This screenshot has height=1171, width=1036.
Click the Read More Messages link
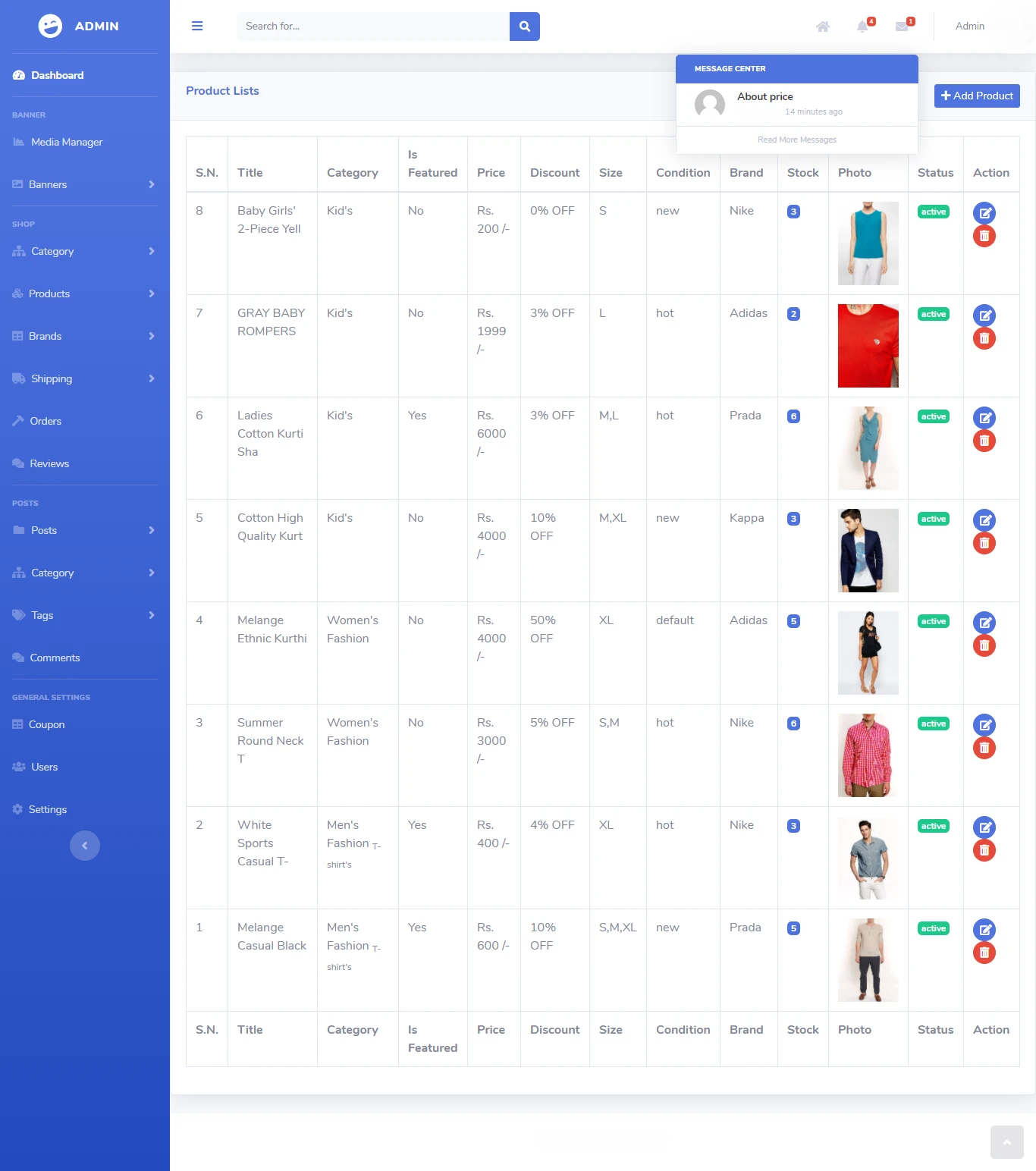(x=796, y=140)
